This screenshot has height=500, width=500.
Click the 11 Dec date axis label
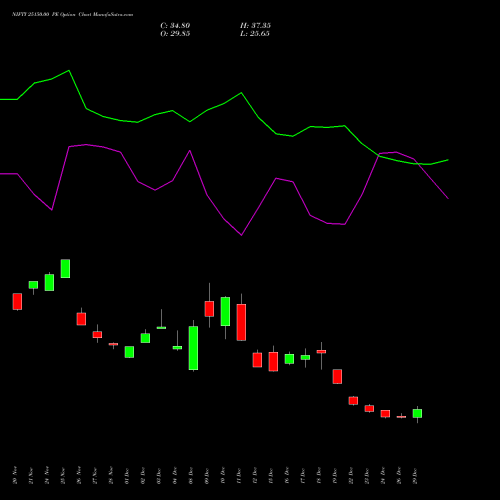239,475
